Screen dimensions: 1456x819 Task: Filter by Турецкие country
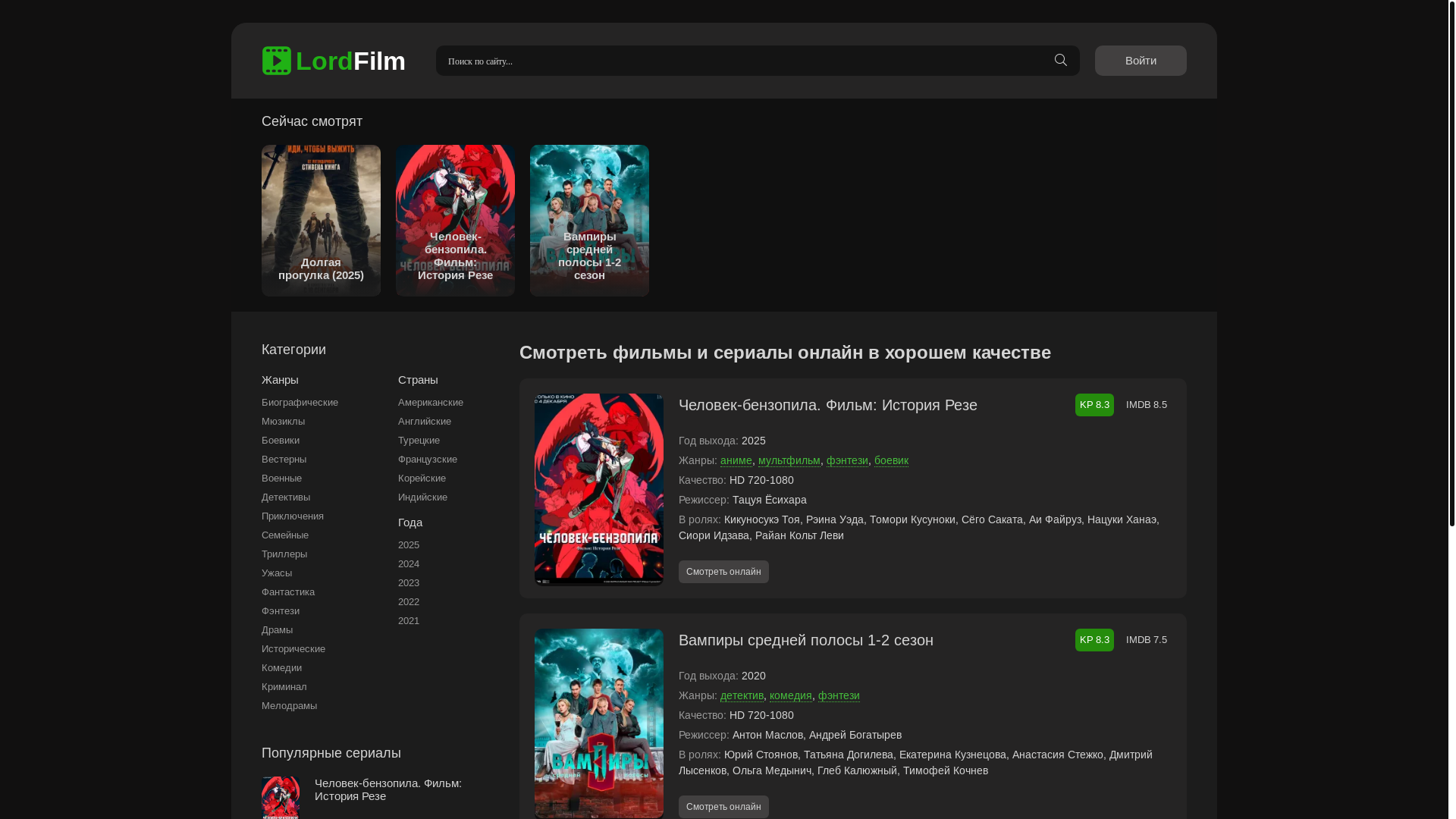(419, 441)
